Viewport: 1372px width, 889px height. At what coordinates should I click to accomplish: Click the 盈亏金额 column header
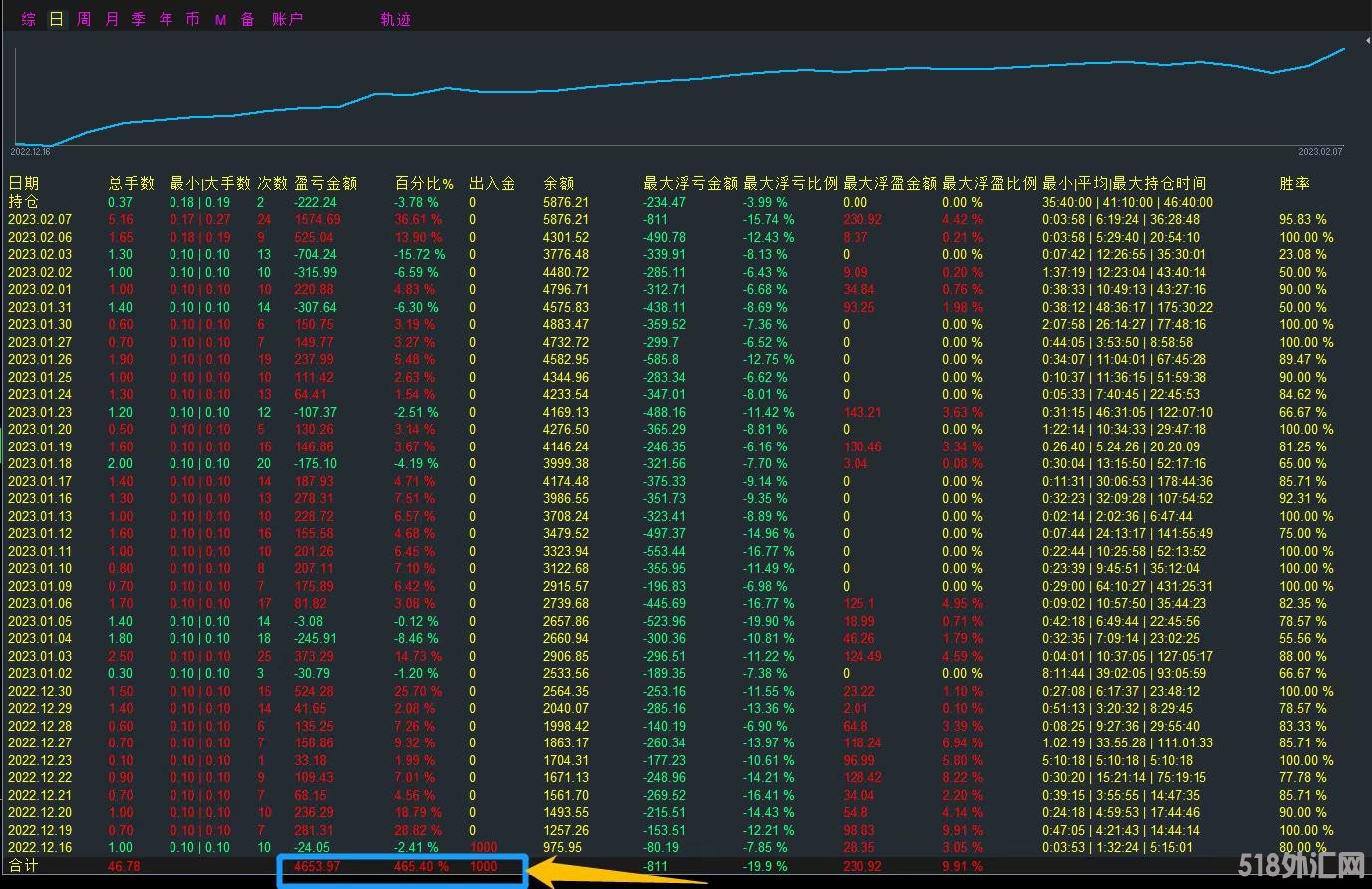click(x=326, y=183)
